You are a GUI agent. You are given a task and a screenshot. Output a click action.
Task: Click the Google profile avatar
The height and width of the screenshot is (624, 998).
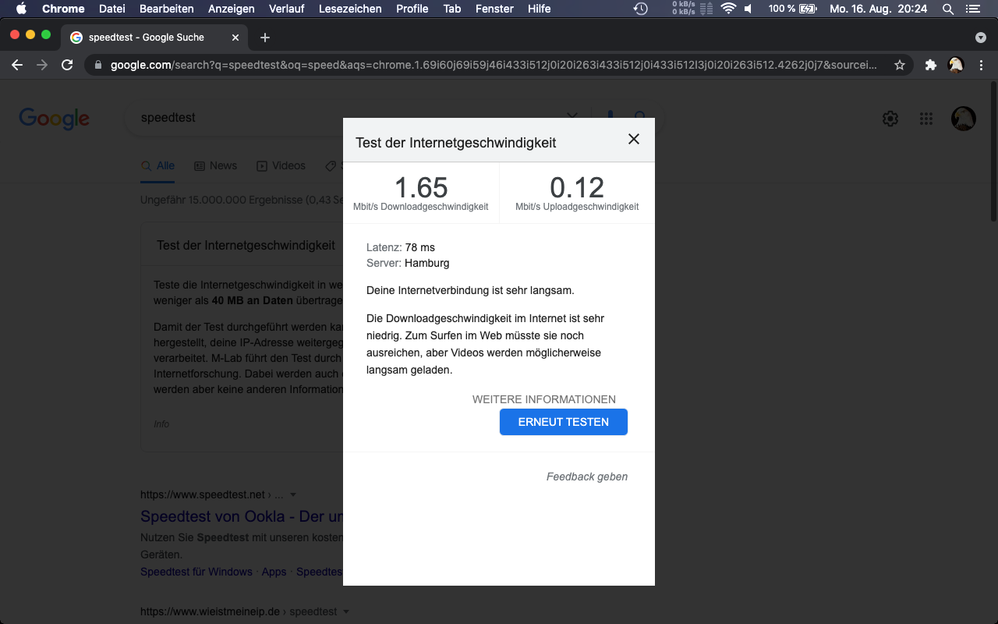click(963, 118)
